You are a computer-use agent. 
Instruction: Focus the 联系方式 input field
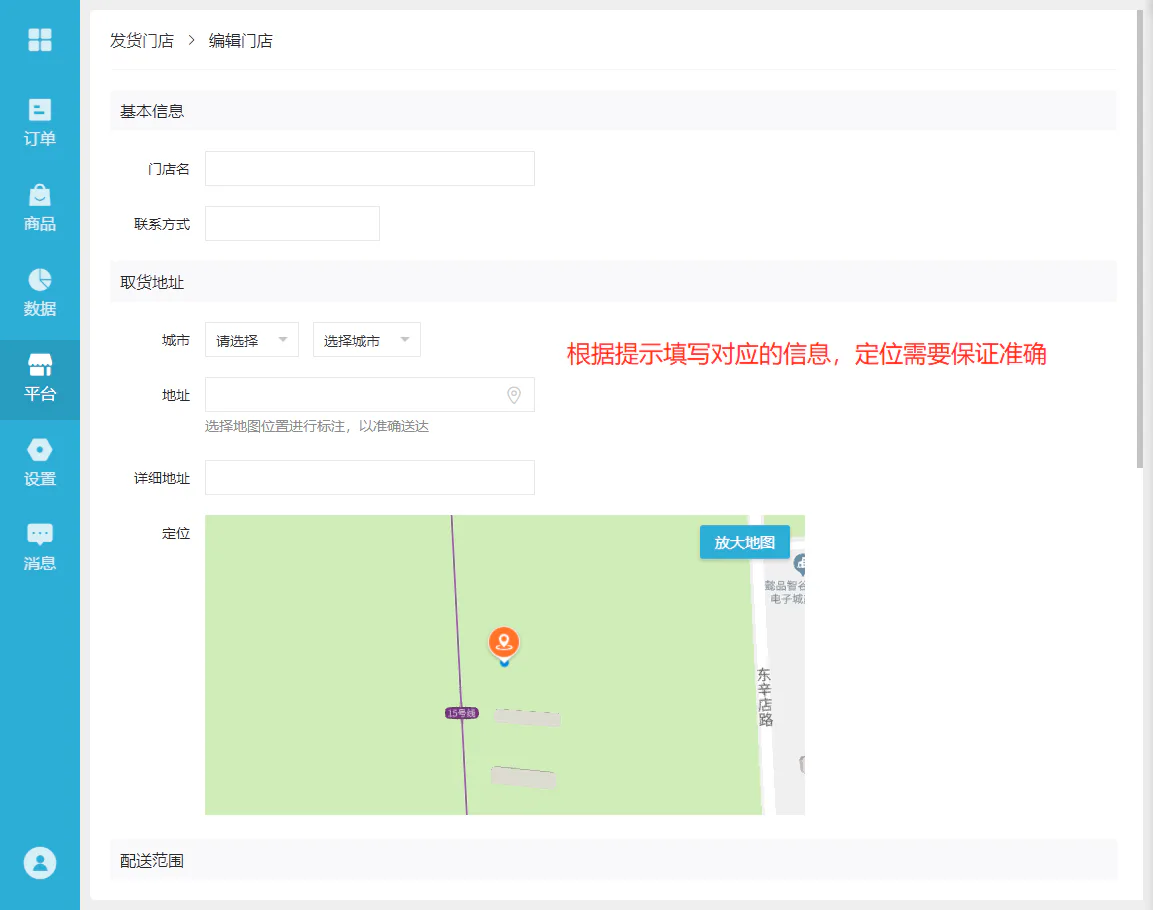[292, 223]
